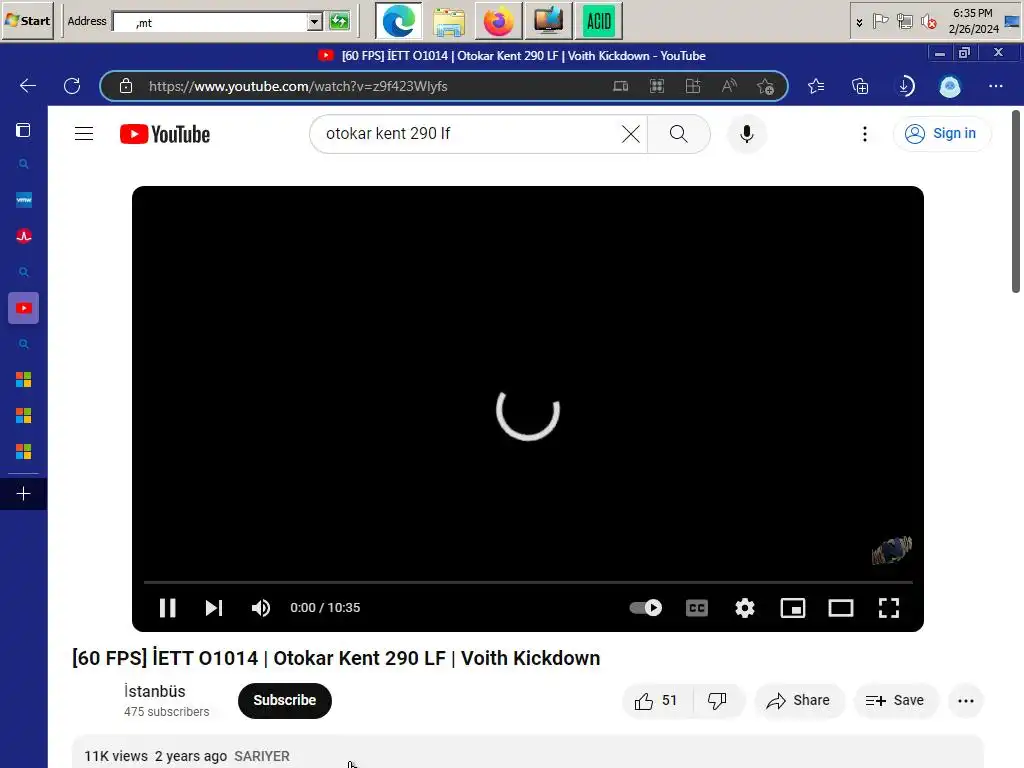Pause the video
Viewport: 1024px width, 768px height.
(168, 608)
